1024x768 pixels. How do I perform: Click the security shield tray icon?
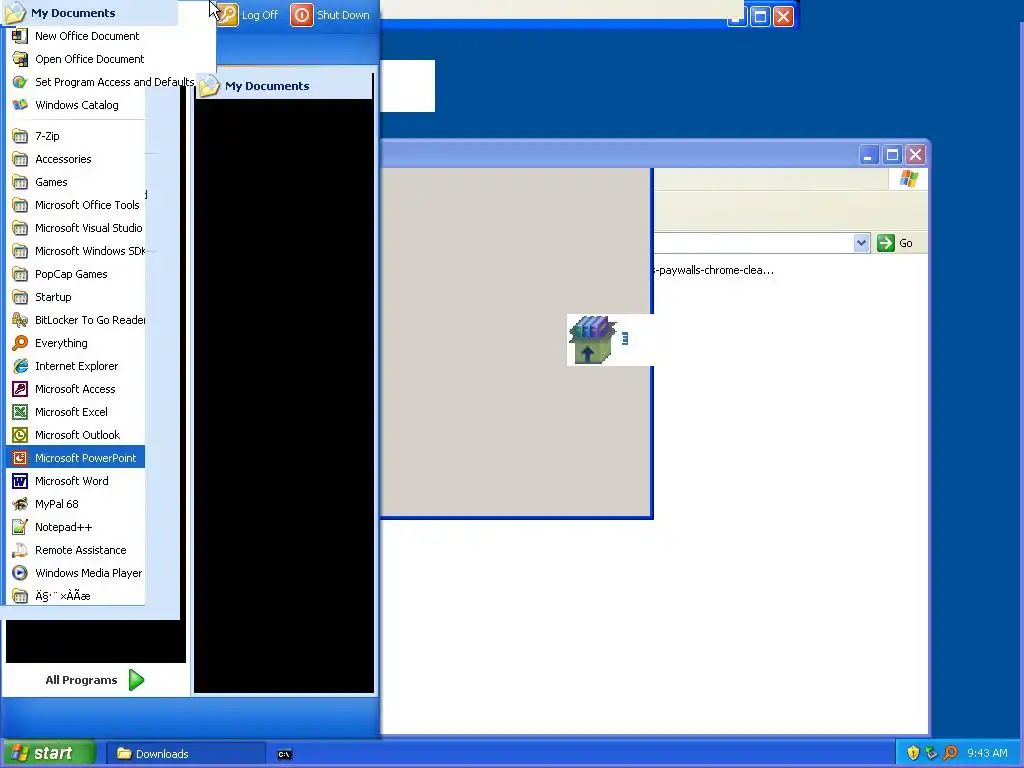point(913,753)
